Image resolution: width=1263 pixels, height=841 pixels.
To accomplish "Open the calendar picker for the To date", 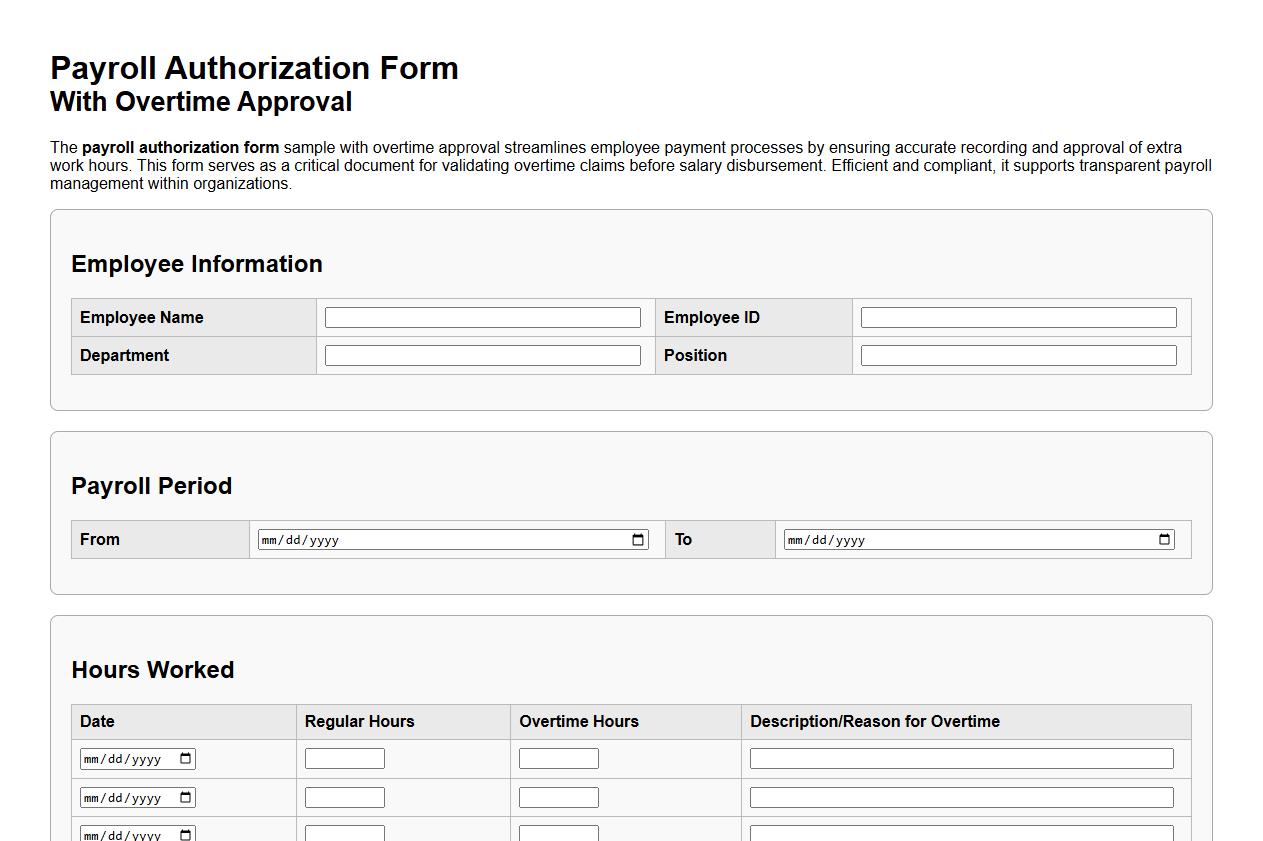I will (x=1163, y=539).
